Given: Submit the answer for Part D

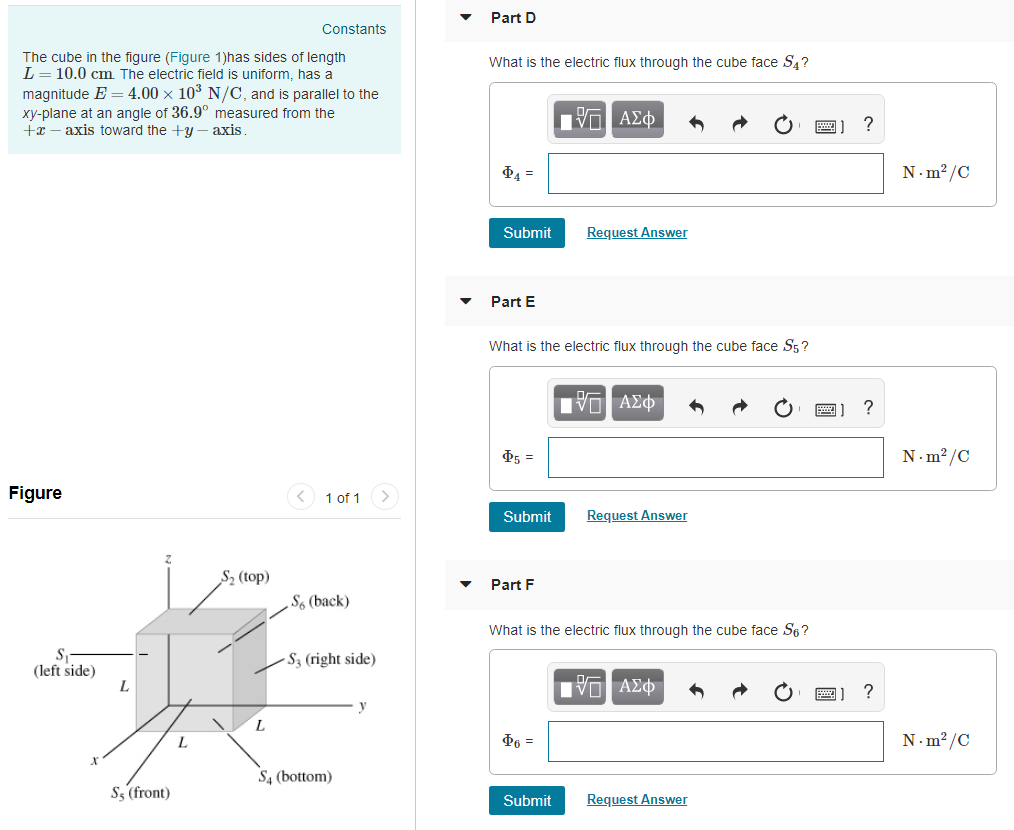Looking at the screenshot, I should [526, 232].
